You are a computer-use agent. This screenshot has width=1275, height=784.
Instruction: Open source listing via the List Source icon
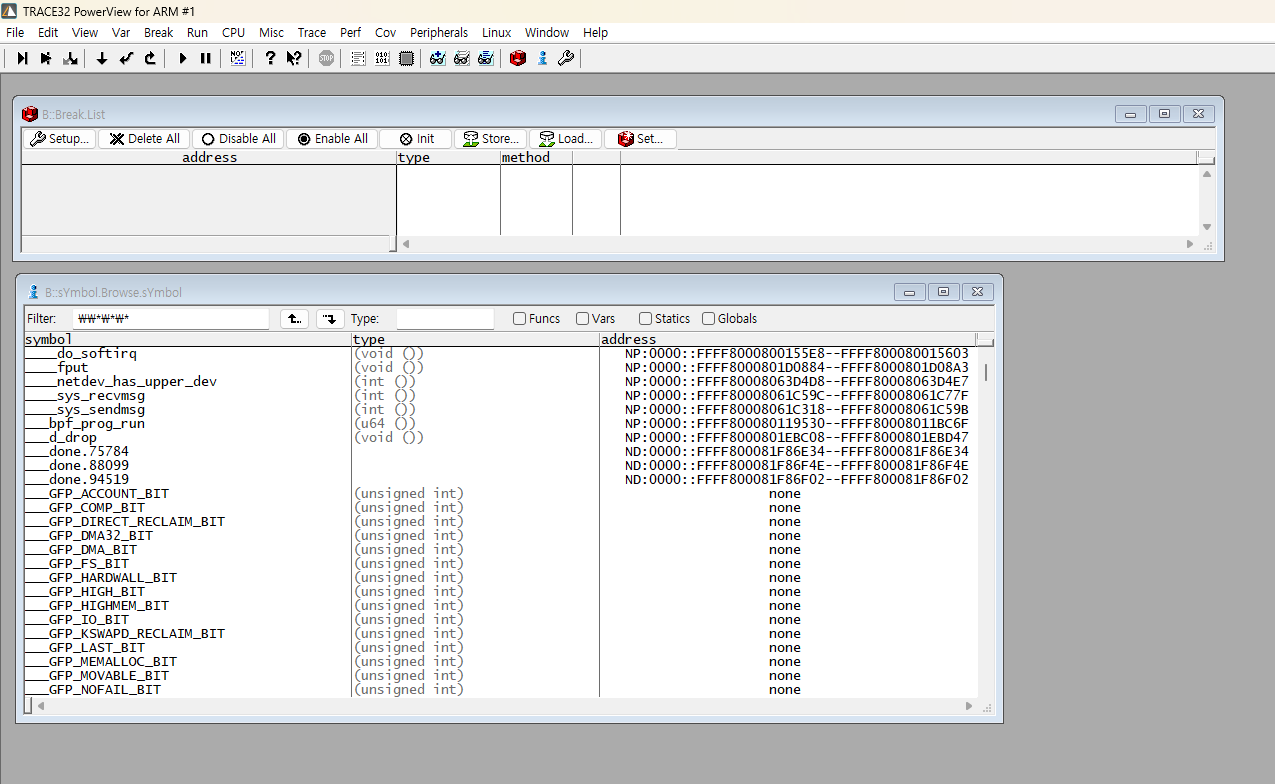pyautogui.click(x=357, y=58)
